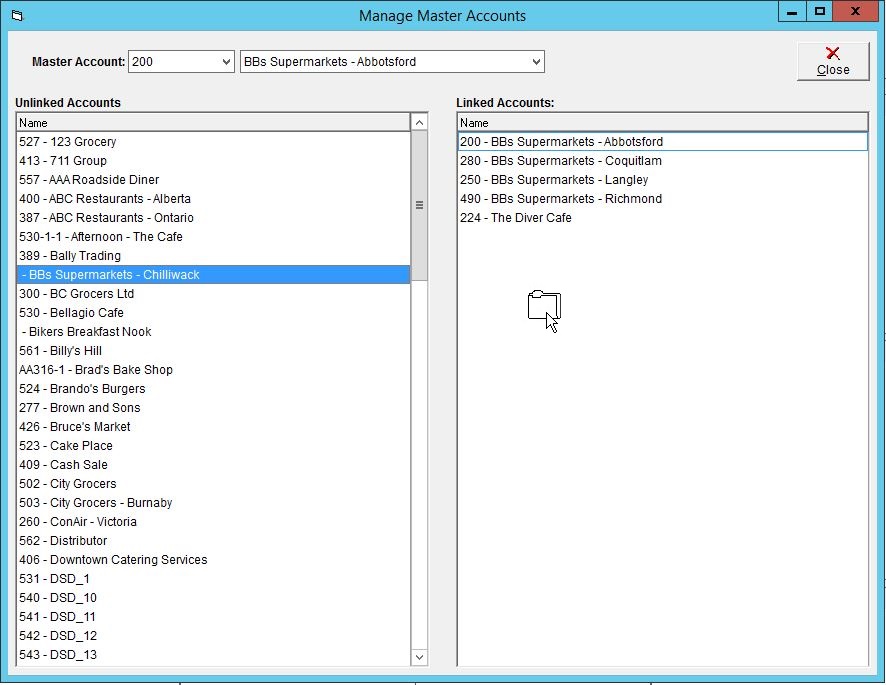
Task: Select 502 - City Grocers
Action: click(213, 484)
